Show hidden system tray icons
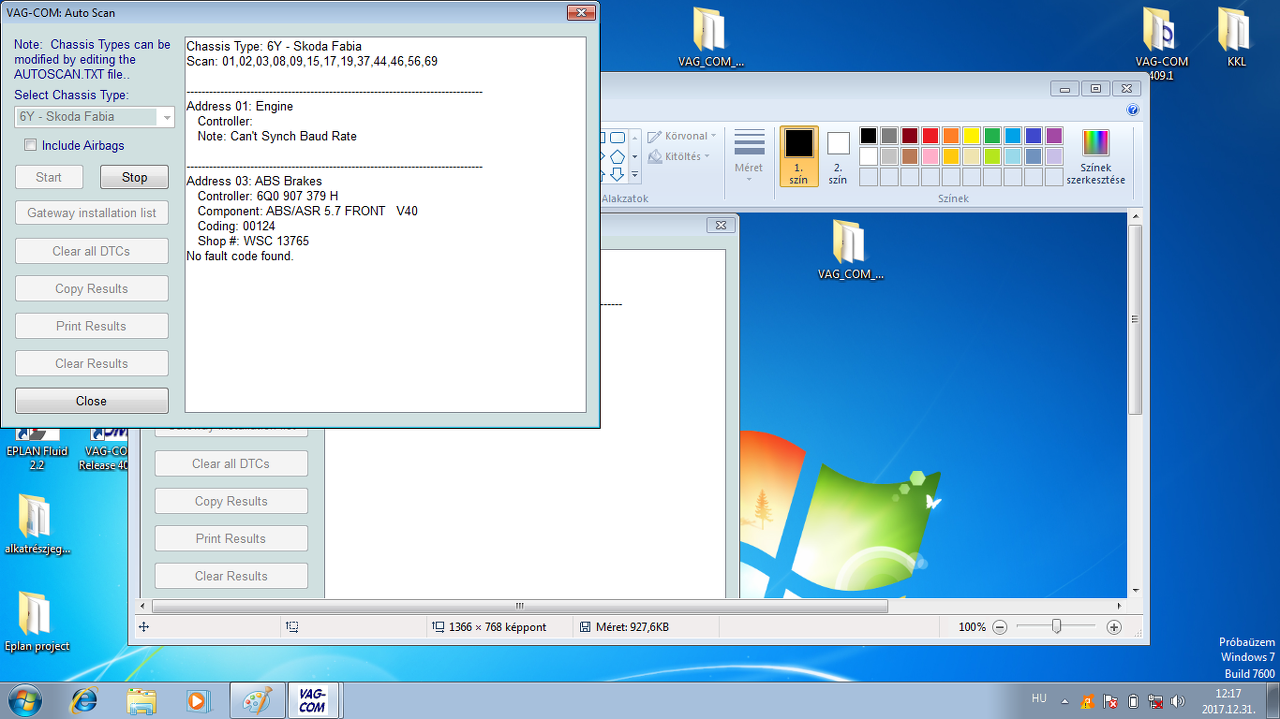The width and height of the screenshot is (1280, 719). click(1064, 701)
